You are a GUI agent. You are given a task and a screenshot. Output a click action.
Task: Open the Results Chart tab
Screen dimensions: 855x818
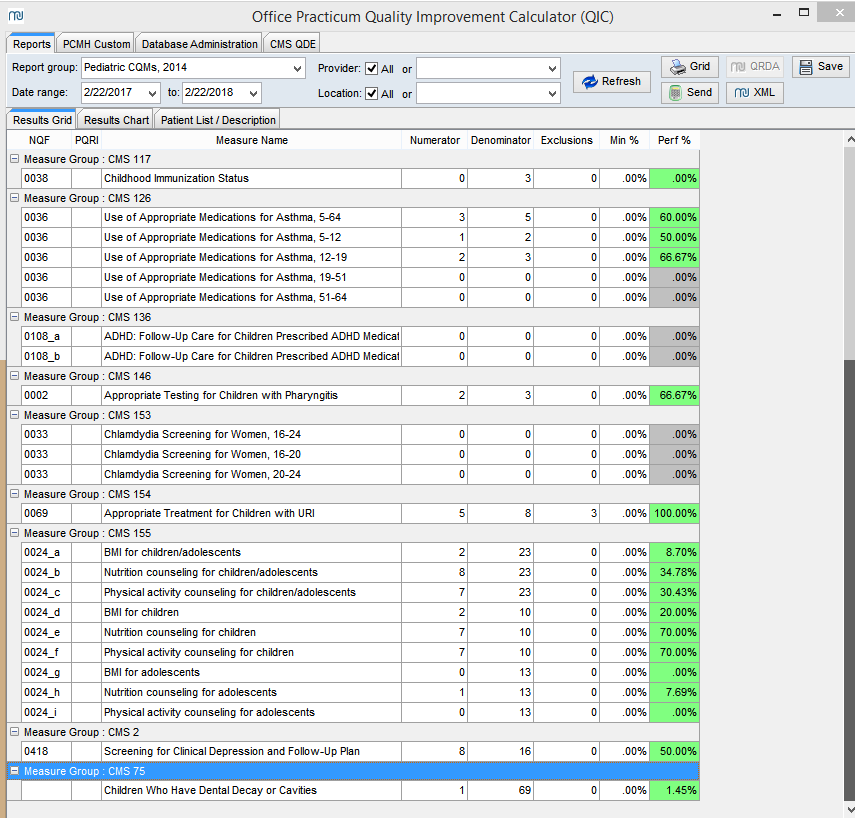coord(116,120)
